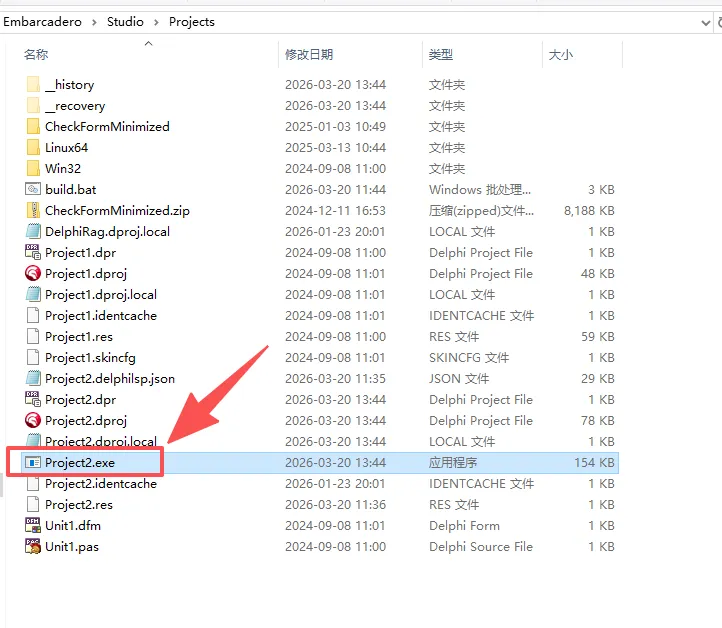722x628 pixels.
Task: Click the SKINCFG 文件 type cell
Action: tap(469, 358)
